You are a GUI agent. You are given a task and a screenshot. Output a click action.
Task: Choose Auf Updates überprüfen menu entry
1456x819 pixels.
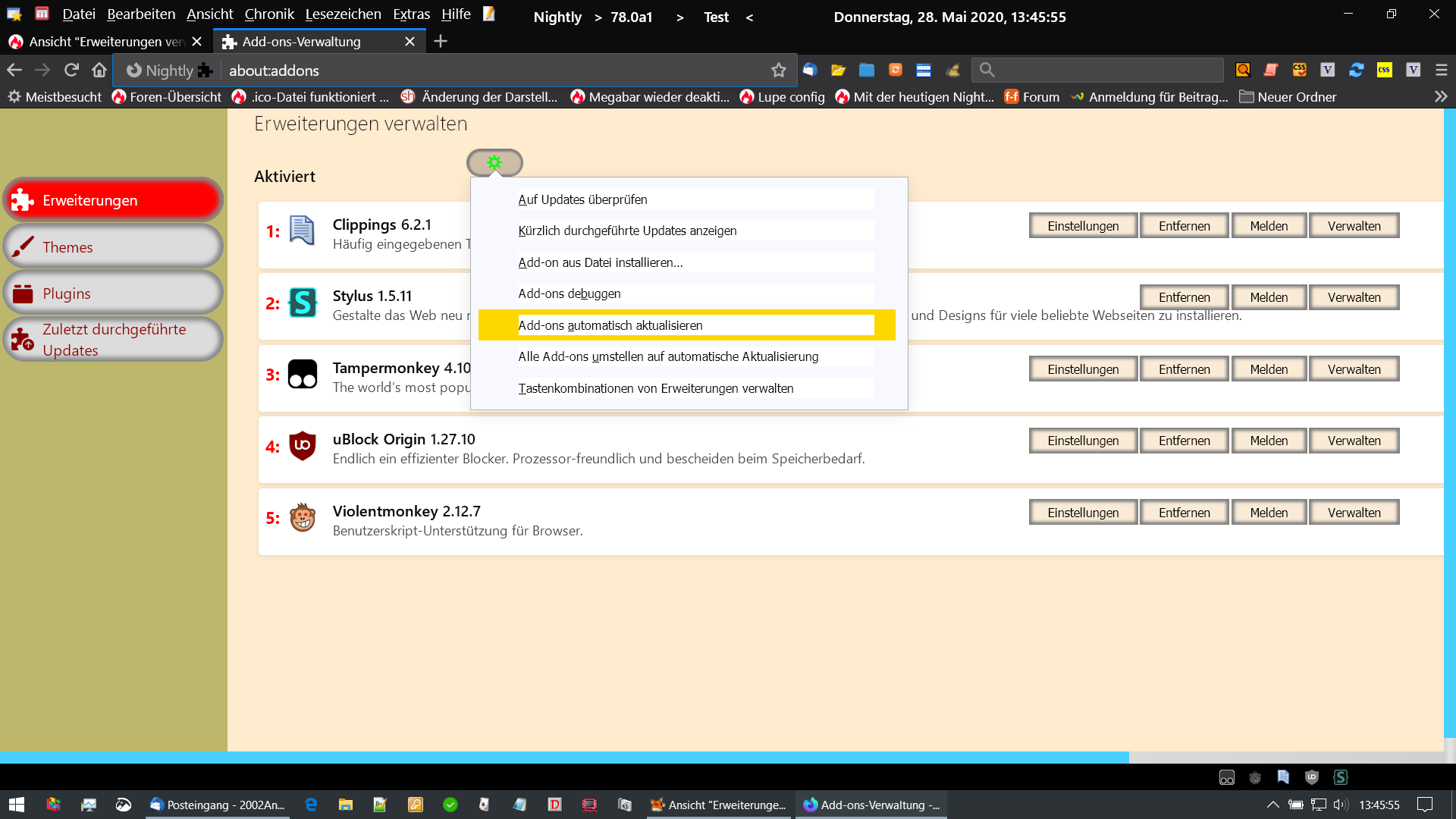point(582,199)
